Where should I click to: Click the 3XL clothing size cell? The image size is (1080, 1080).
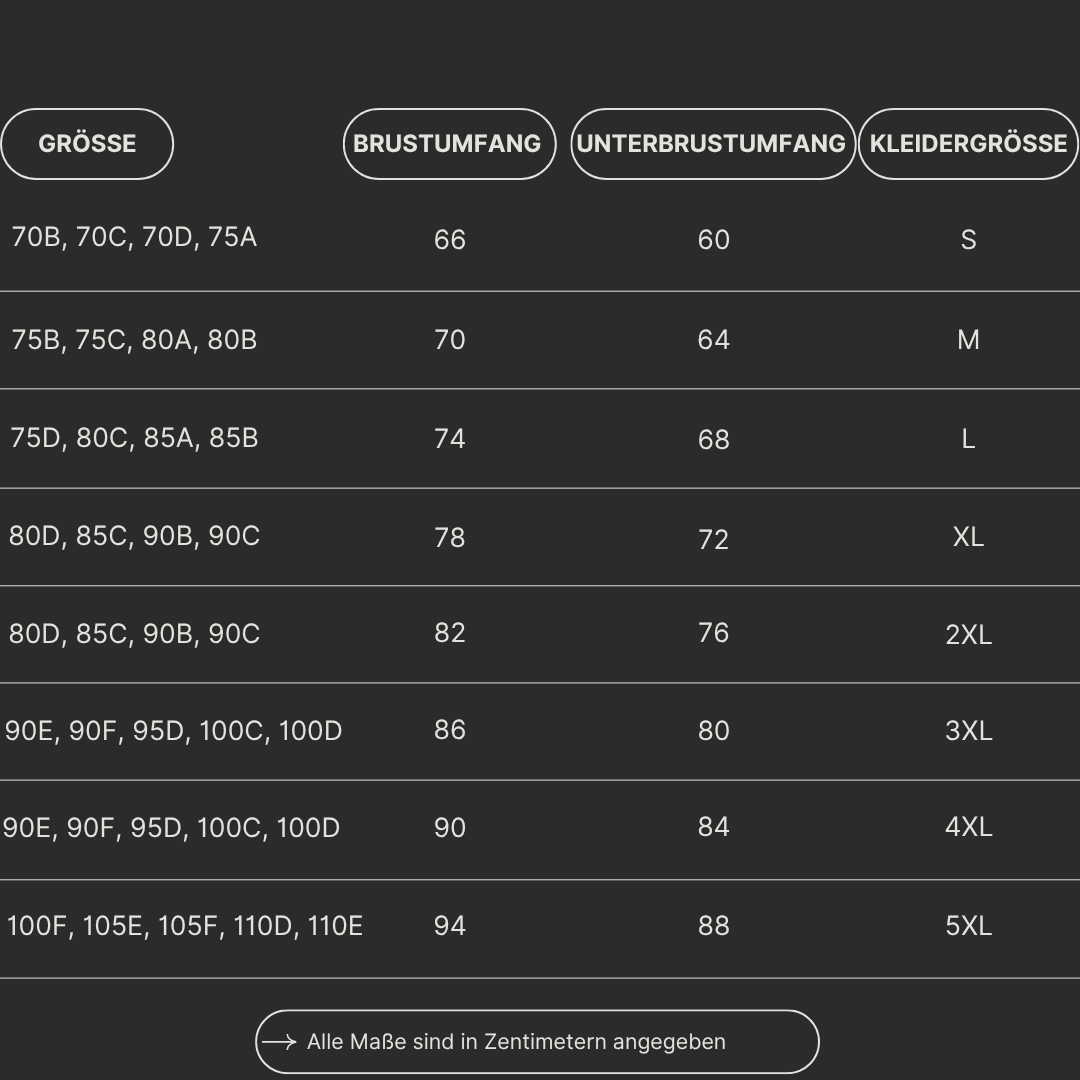968,731
